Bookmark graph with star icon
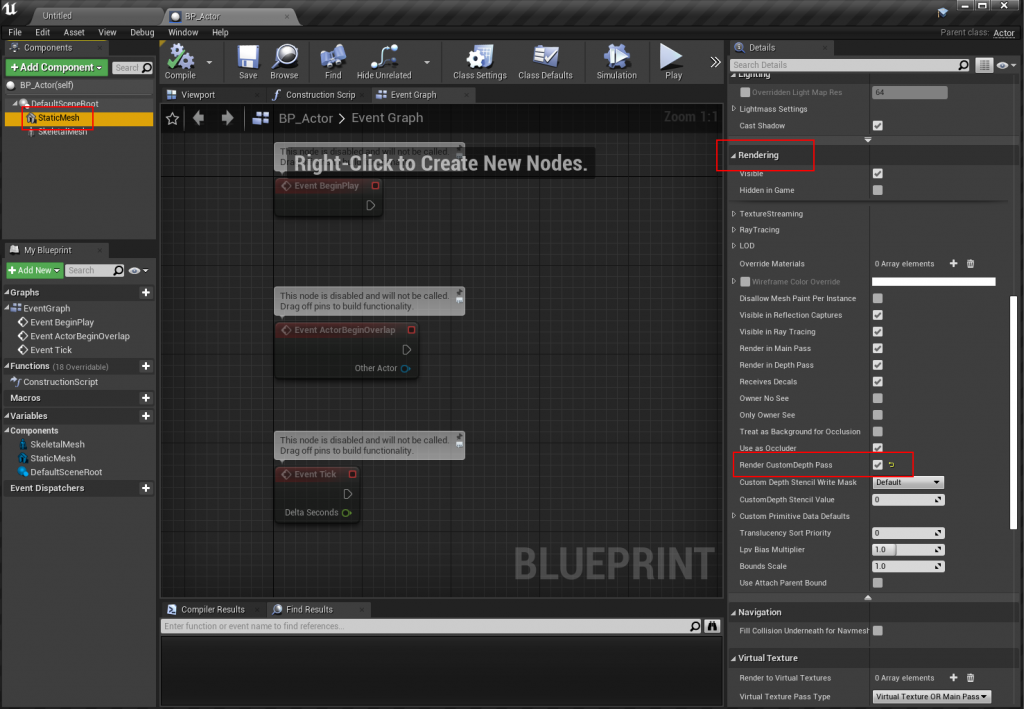The width and height of the screenshot is (1024, 709). click(x=172, y=118)
